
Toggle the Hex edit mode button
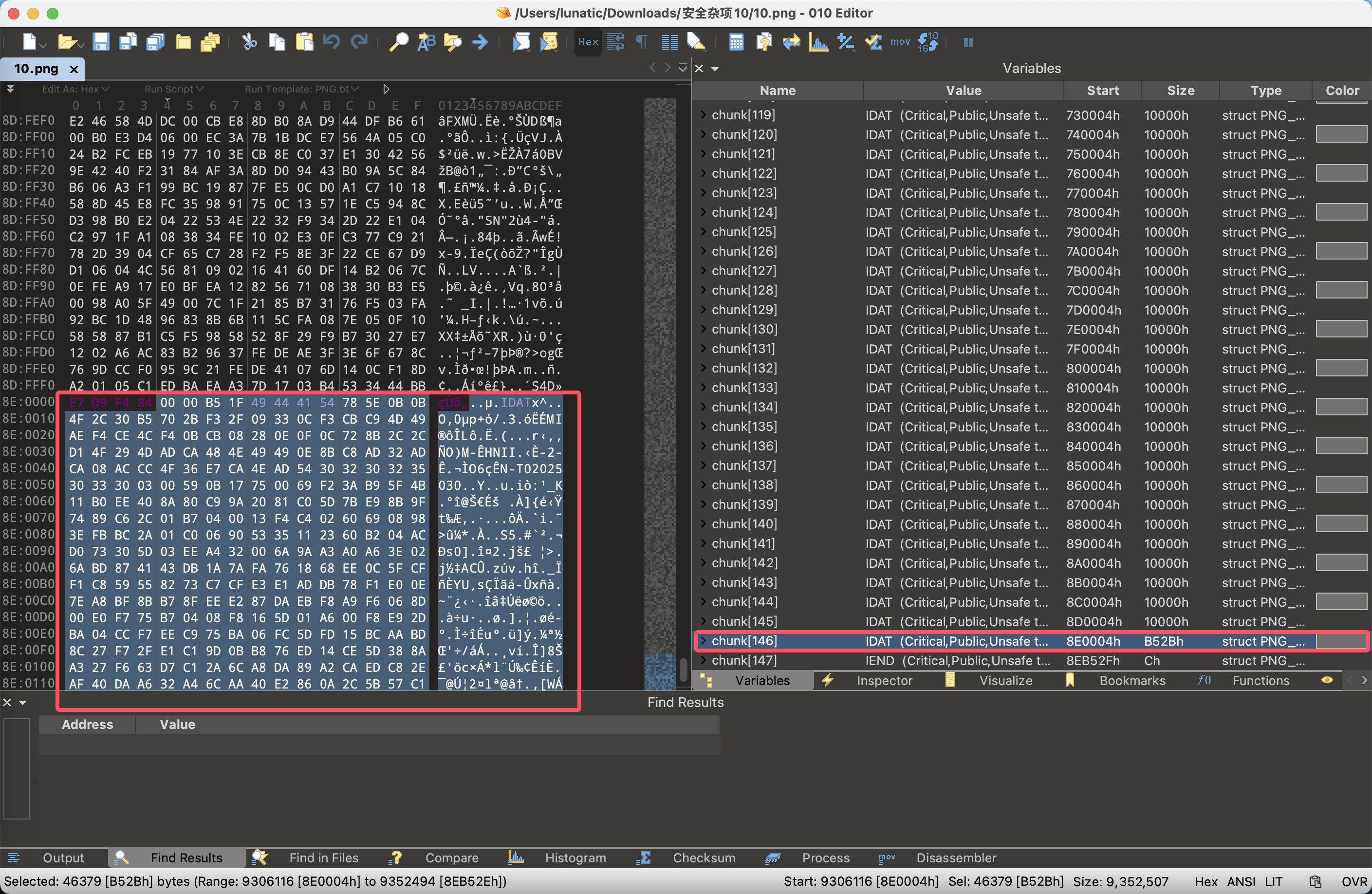point(588,42)
